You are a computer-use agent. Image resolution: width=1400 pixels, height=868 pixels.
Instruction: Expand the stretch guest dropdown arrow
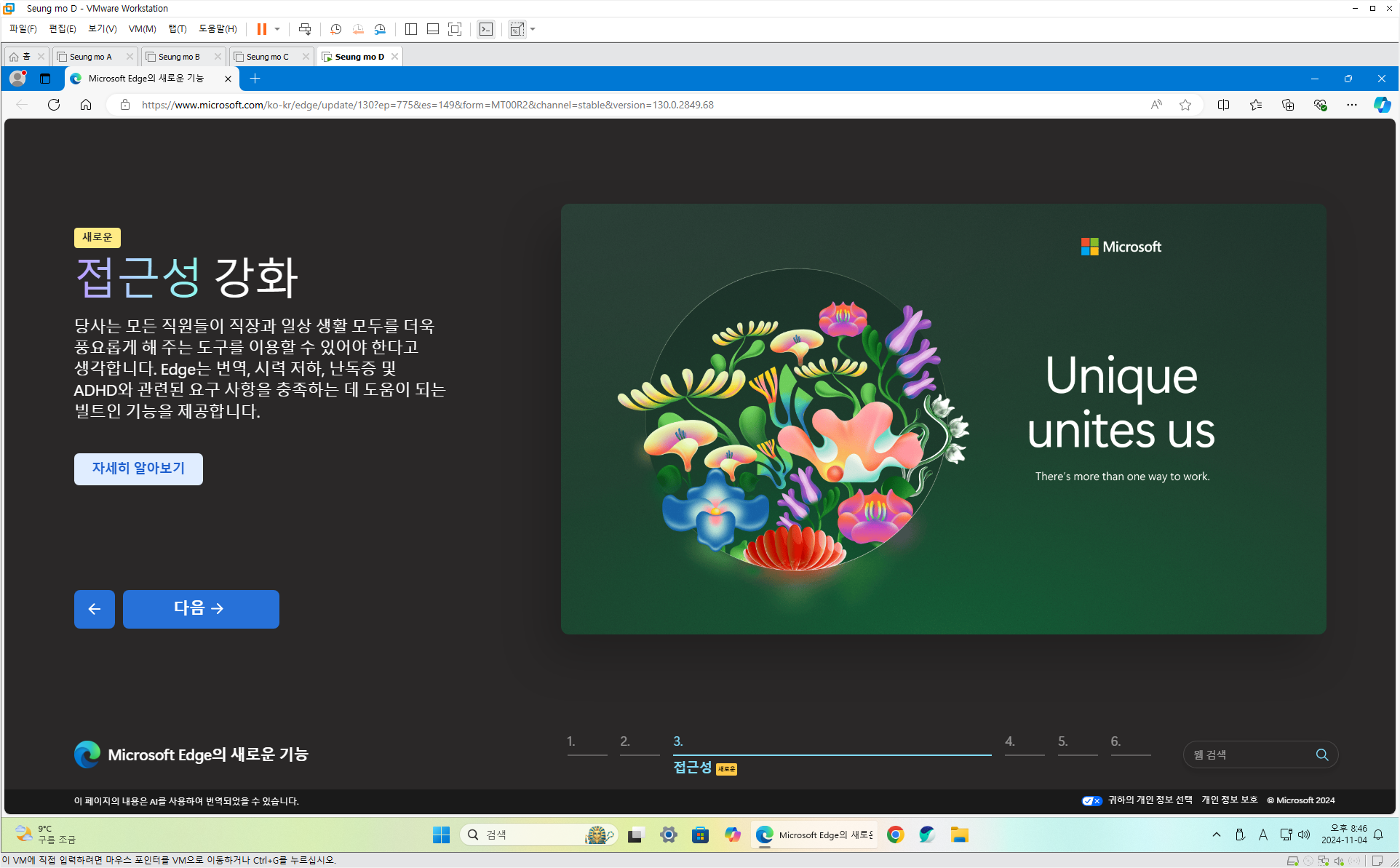pyautogui.click(x=533, y=29)
